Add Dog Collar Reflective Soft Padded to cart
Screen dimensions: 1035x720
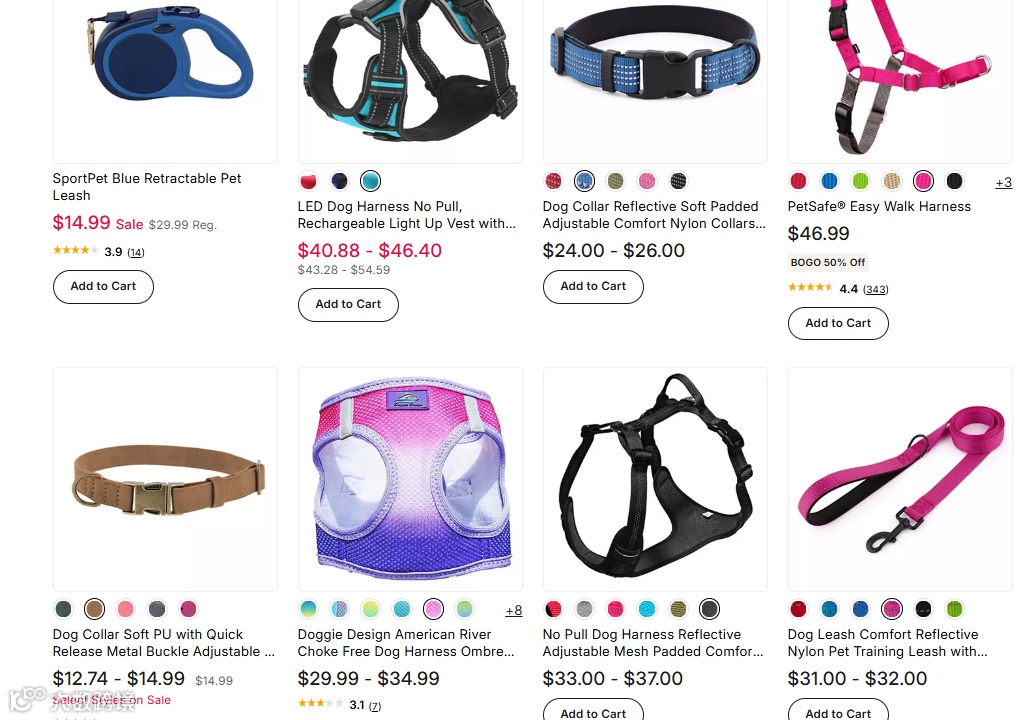pos(593,286)
